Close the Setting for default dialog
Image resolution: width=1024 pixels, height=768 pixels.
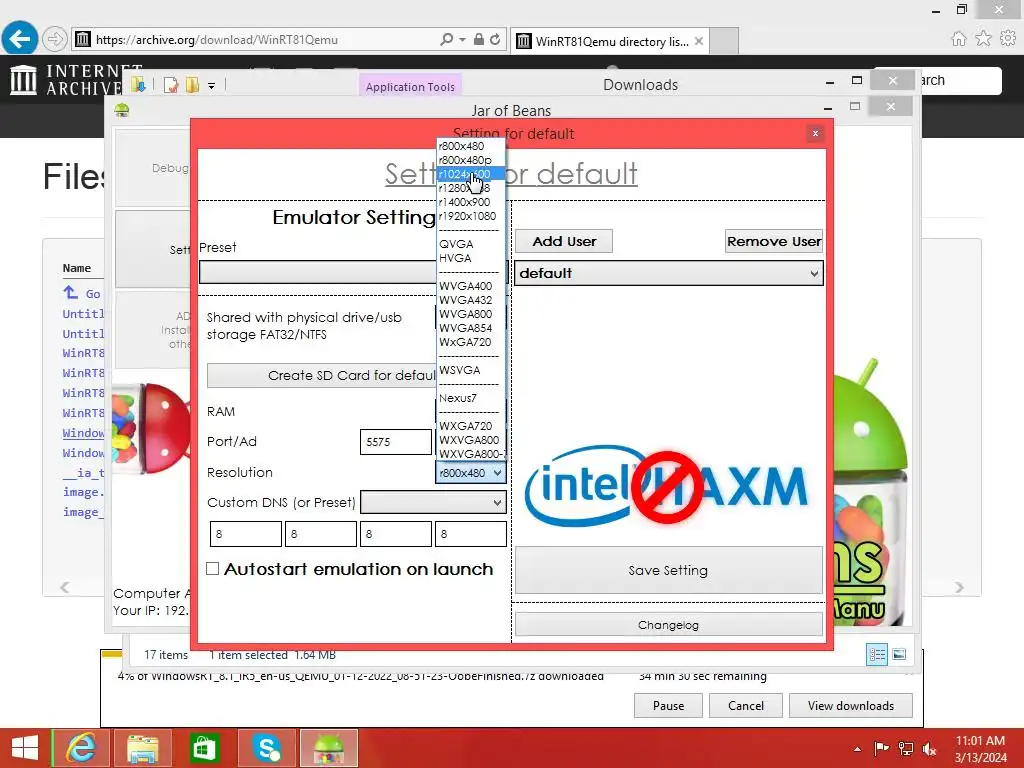point(815,133)
